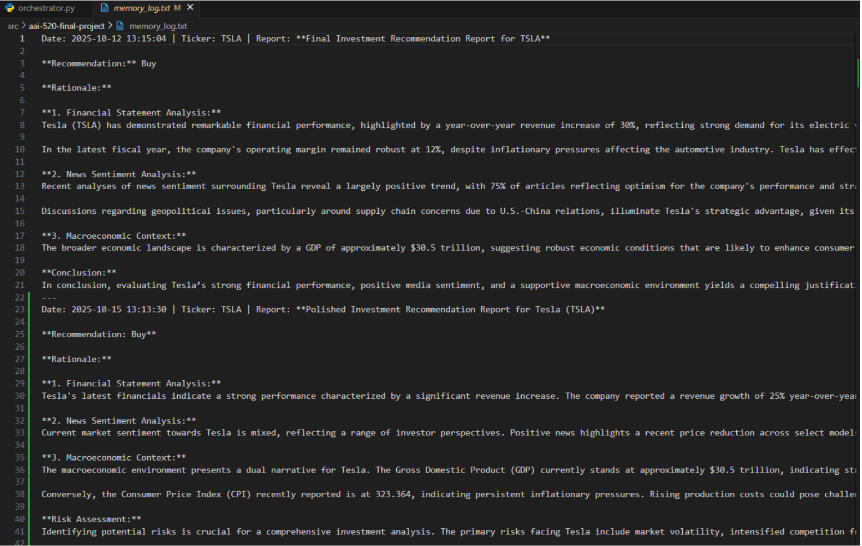
Task: Click the line starting 'Recent analyses of news sentiment'
Action: (x=448, y=186)
